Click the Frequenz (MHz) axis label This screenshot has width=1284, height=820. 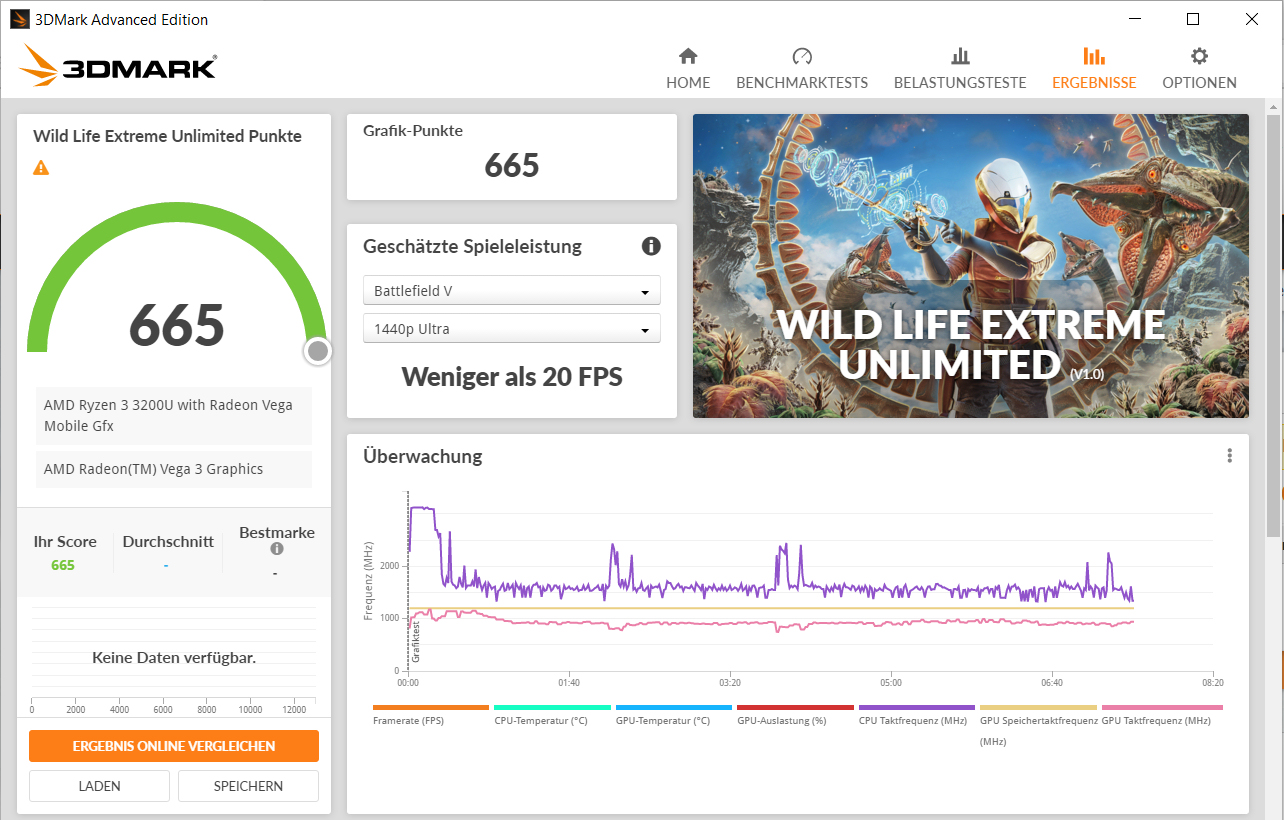(x=369, y=581)
